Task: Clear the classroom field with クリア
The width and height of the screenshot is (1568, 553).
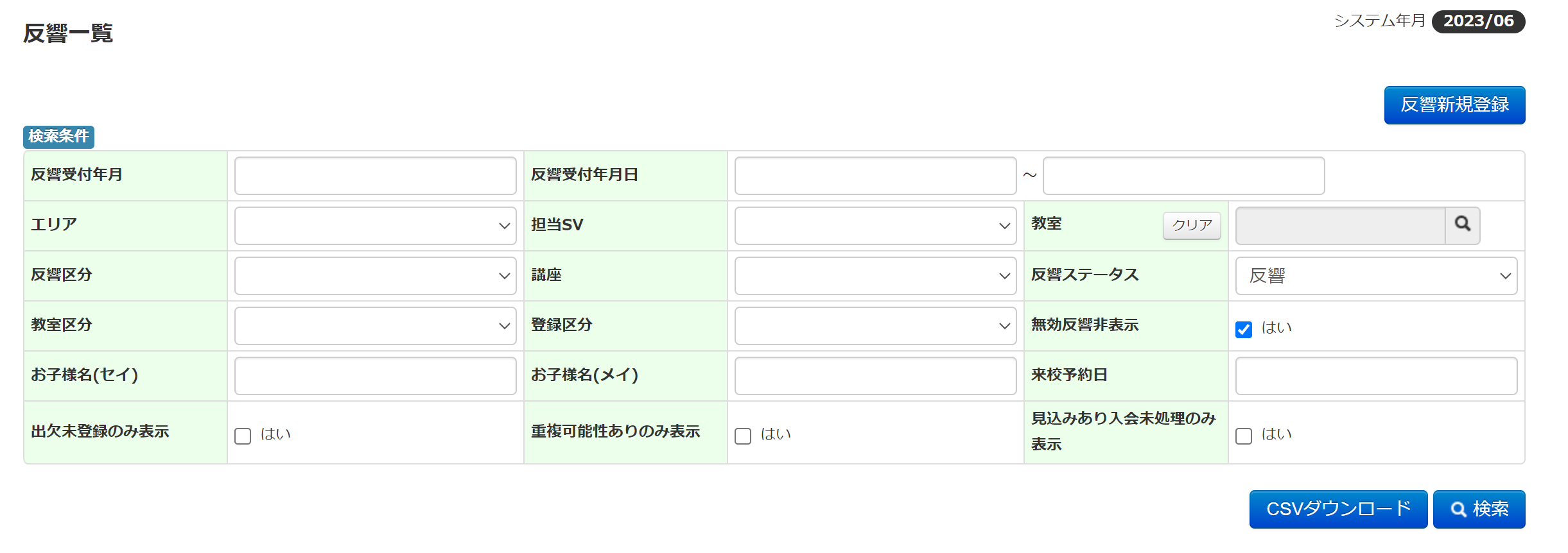Action: tap(1191, 225)
